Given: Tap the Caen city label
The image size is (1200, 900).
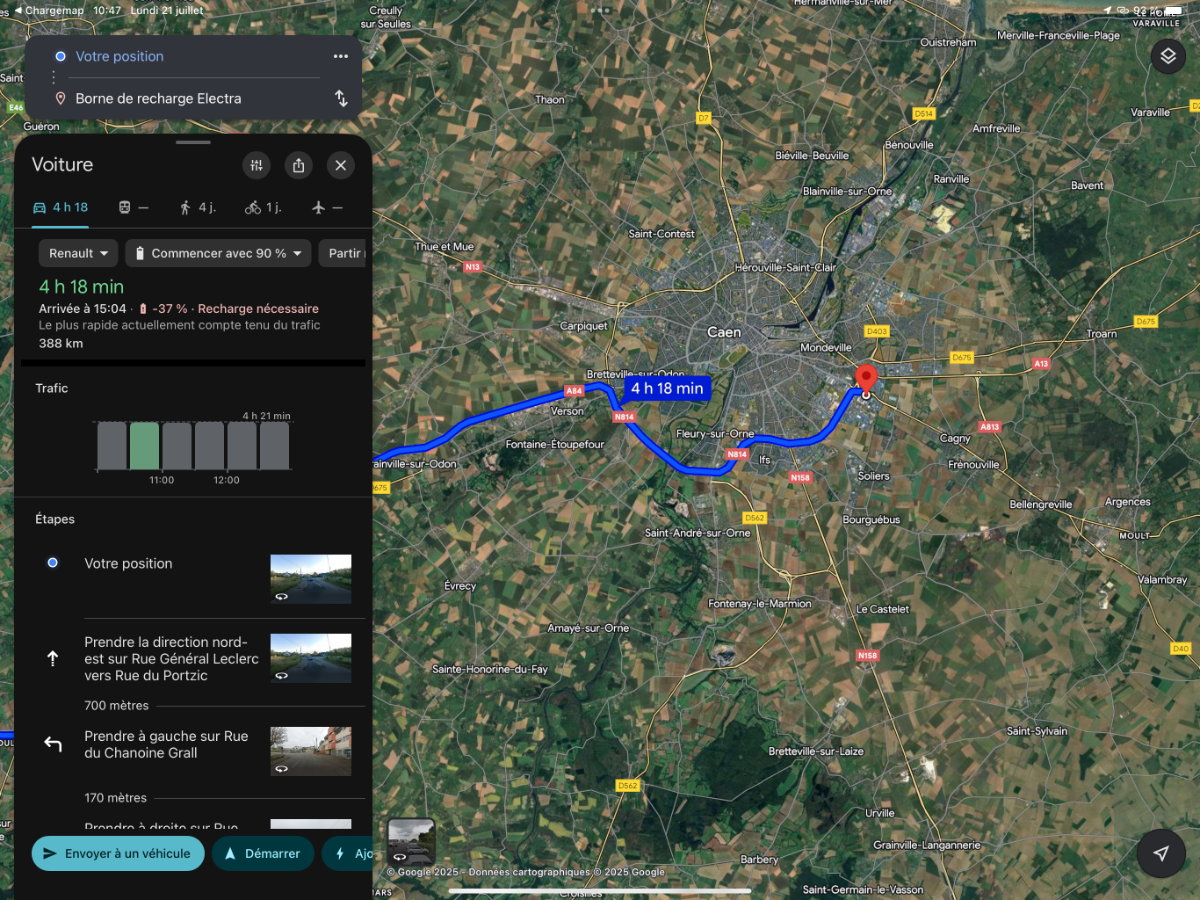Looking at the screenshot, I should 724,331.
